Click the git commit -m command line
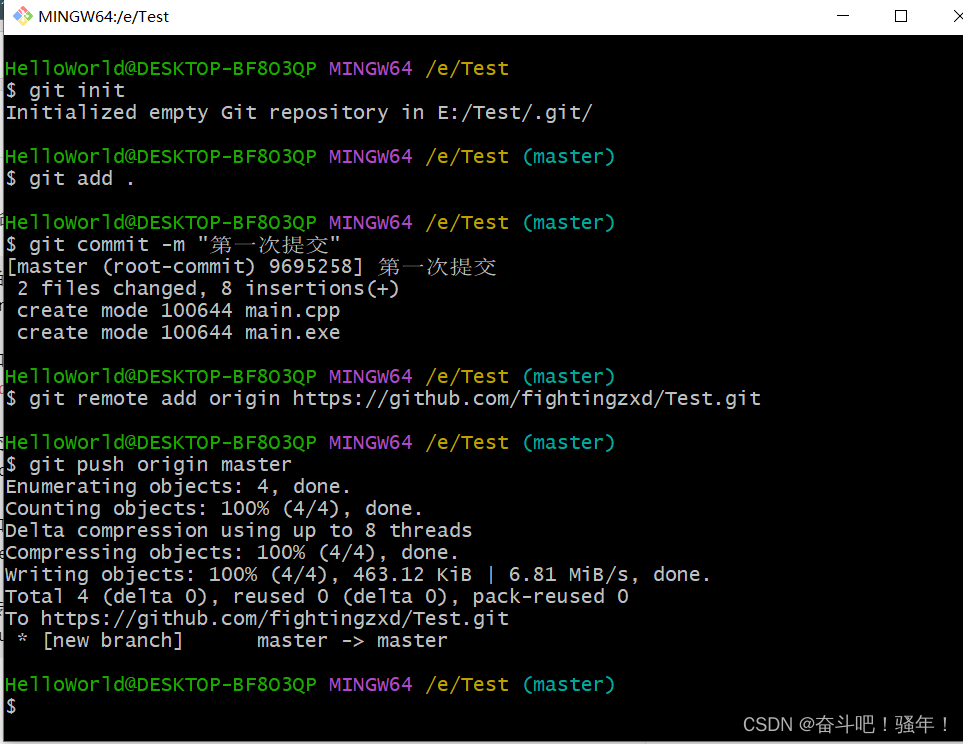The width and height of the screenshot is (963, 744). tap(173, 245)
